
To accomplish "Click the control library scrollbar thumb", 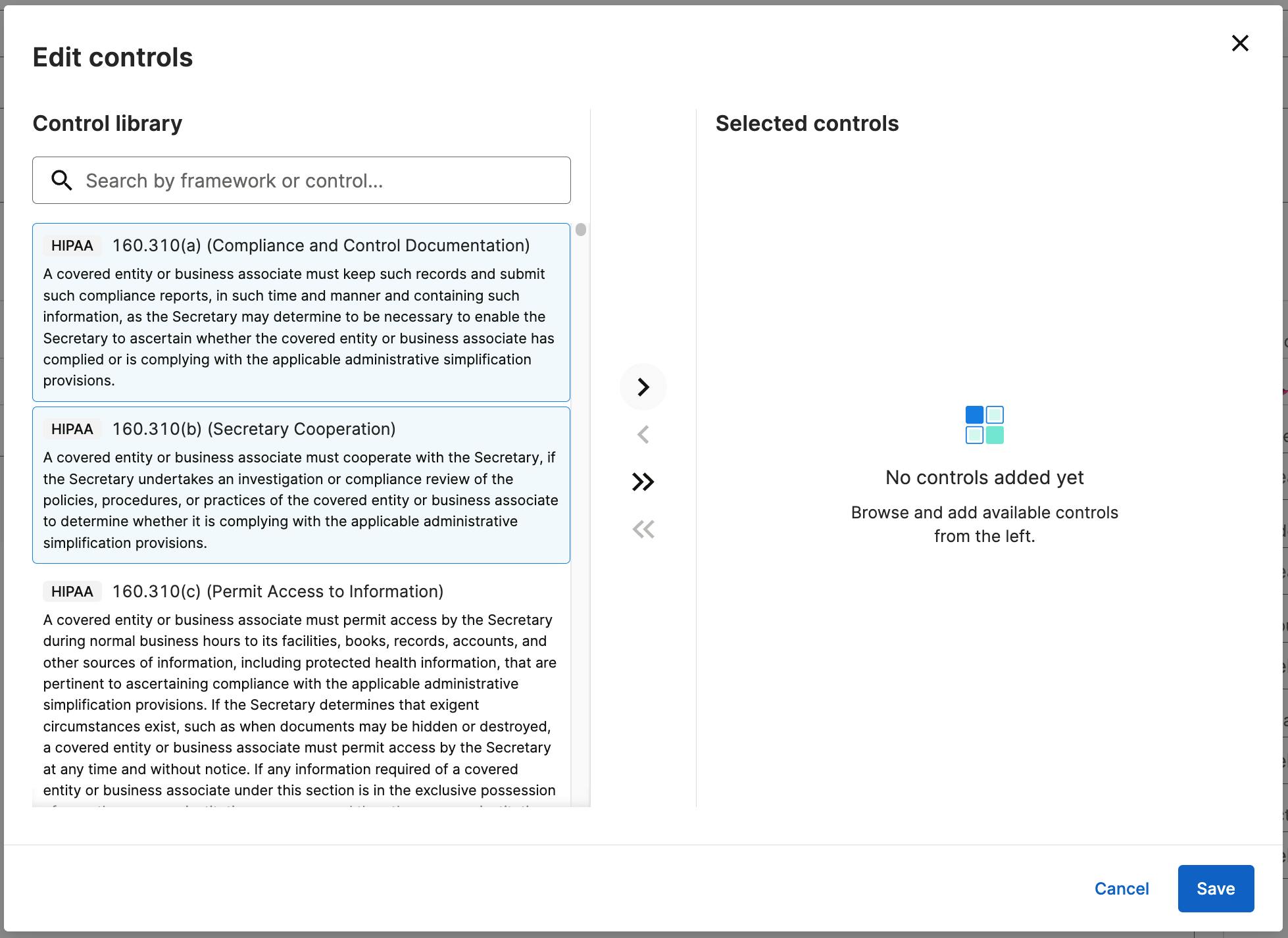I will click(x=580, y=230).
